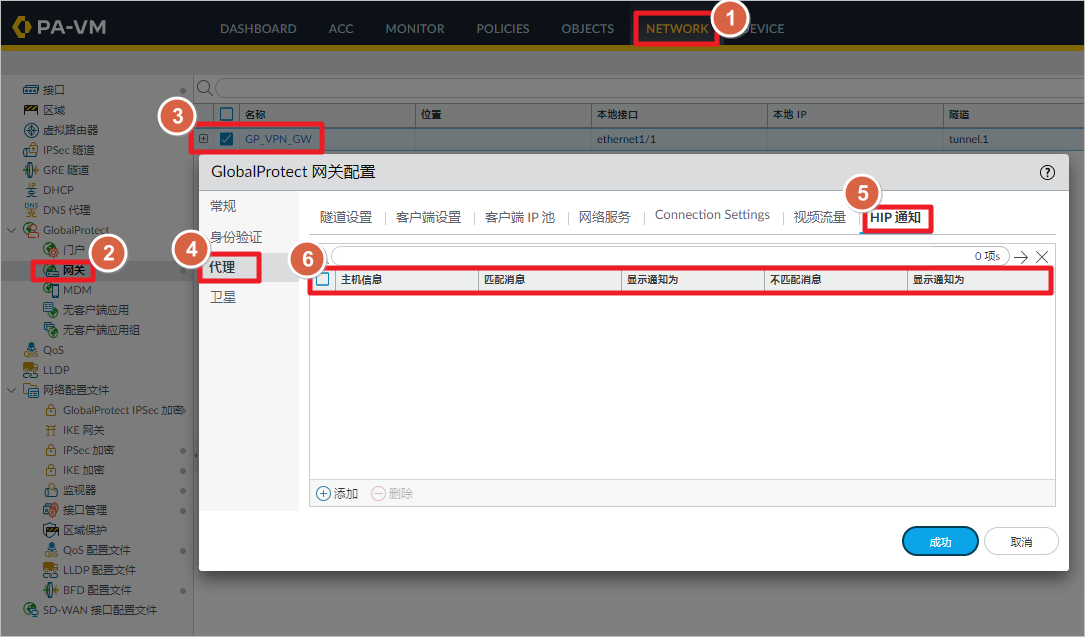
Task: Select the MDM icon
Action: [51, 290]
